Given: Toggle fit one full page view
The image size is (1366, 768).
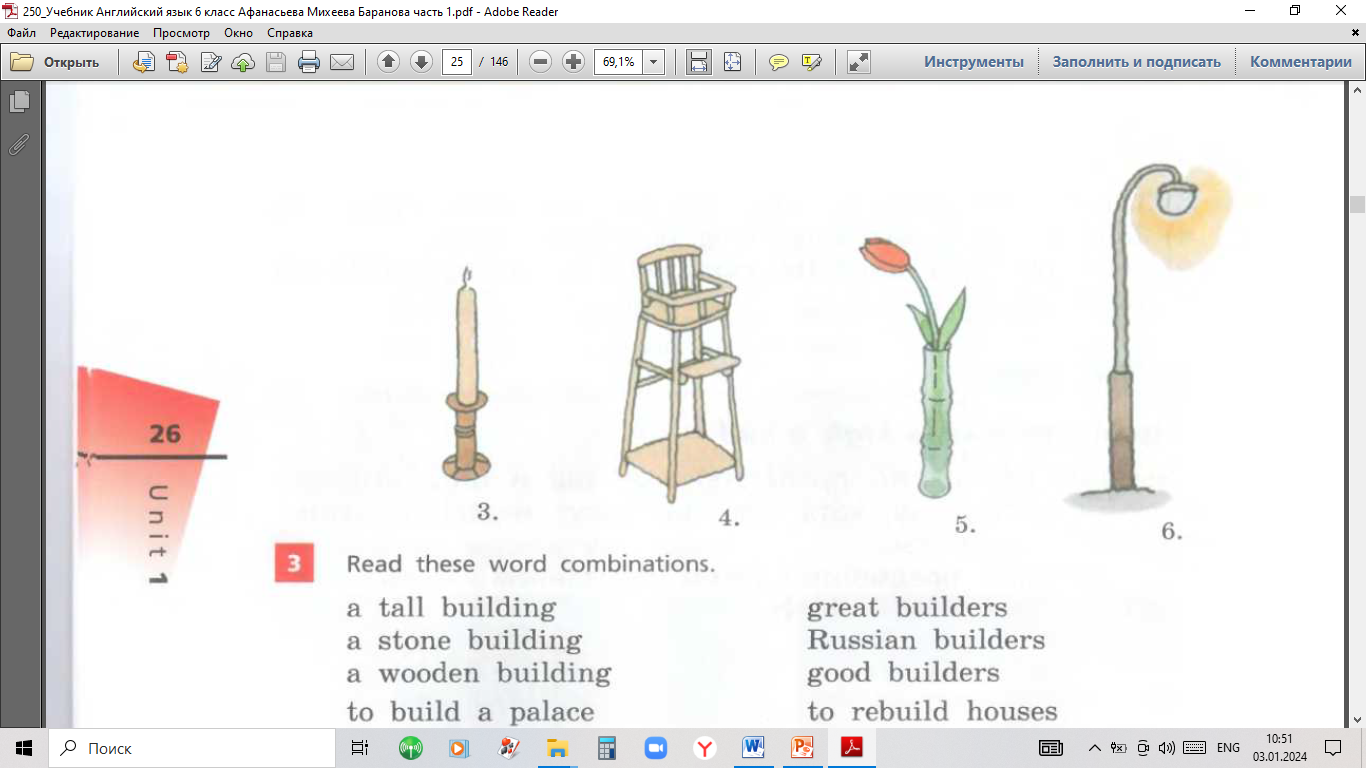Looking at the screenshot, I should point(732,62).
